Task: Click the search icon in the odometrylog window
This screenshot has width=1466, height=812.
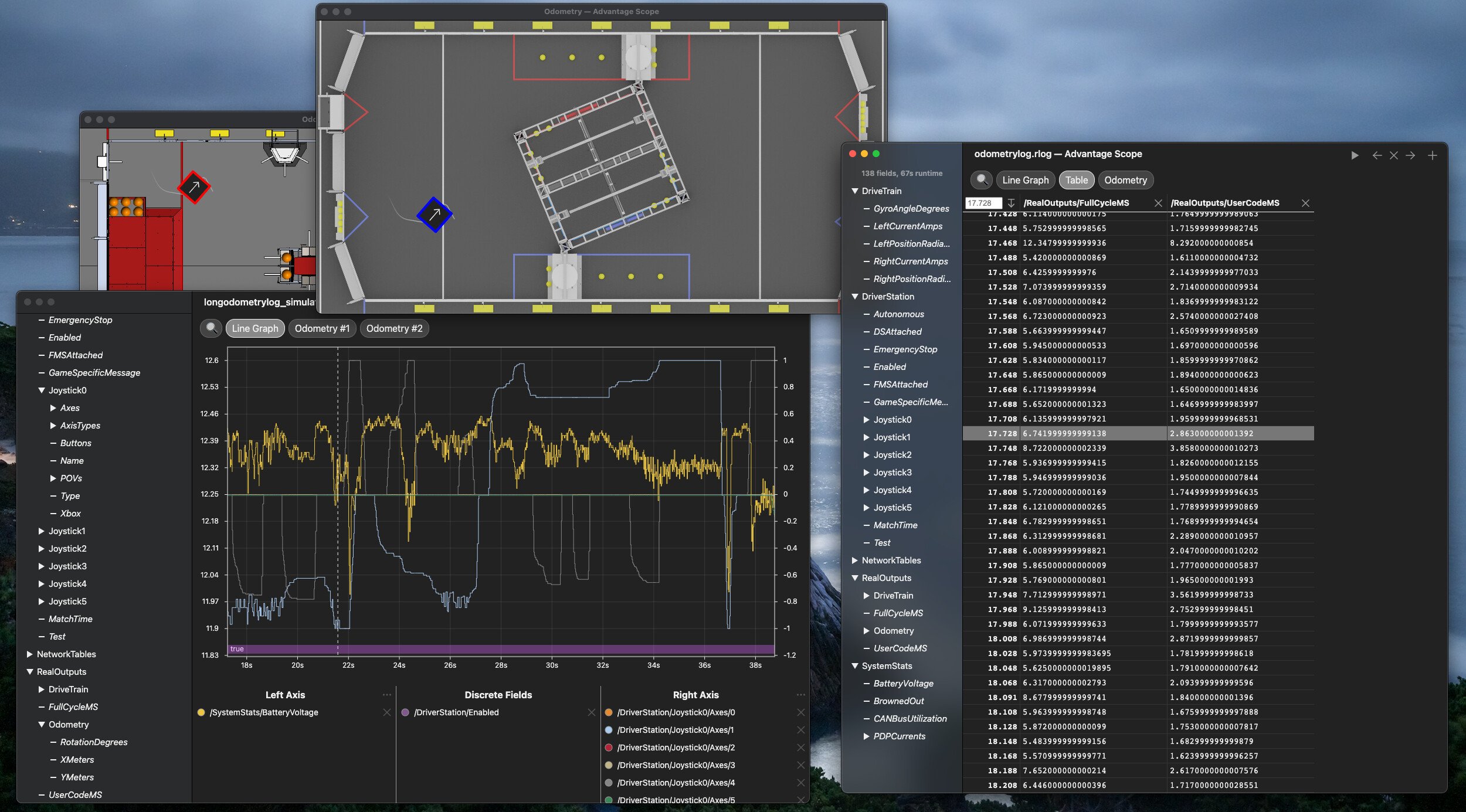Action: coord(982,180)
